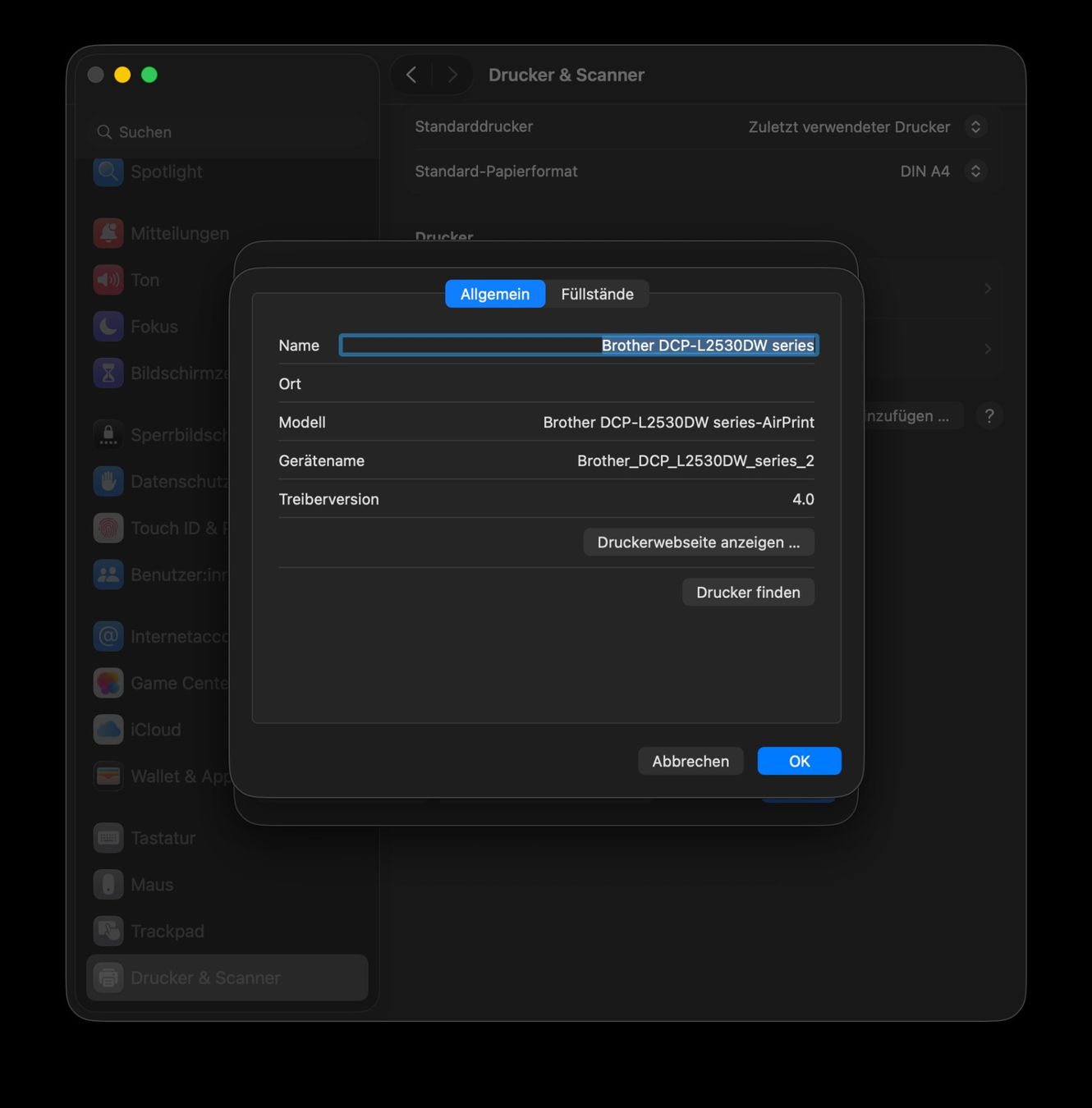
Task: Select Fokus label in sidebar
Action: pos(154,327)
